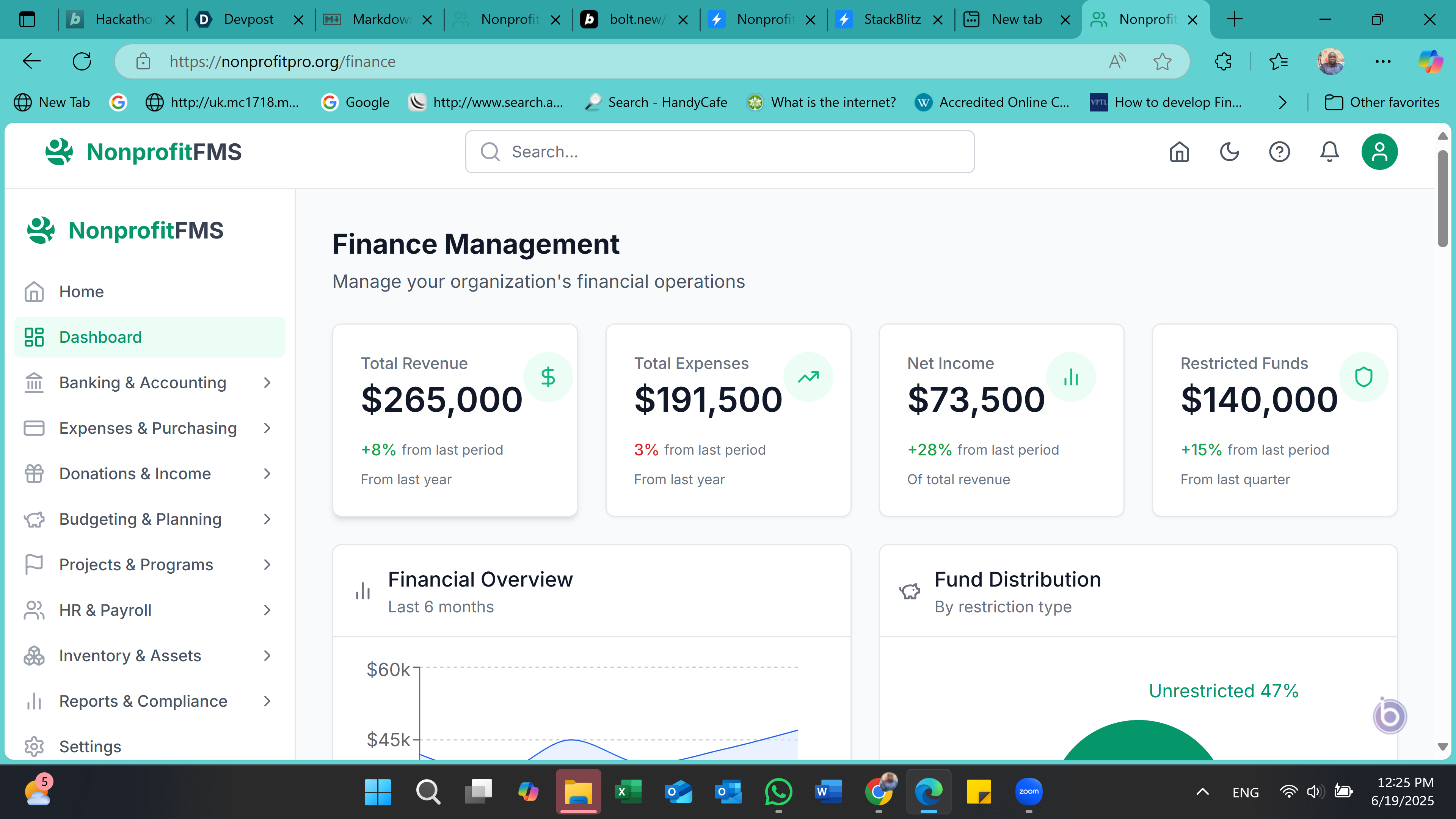
Task: Click the NonprofitFMS logo in top header
Action: pos(144,152)
